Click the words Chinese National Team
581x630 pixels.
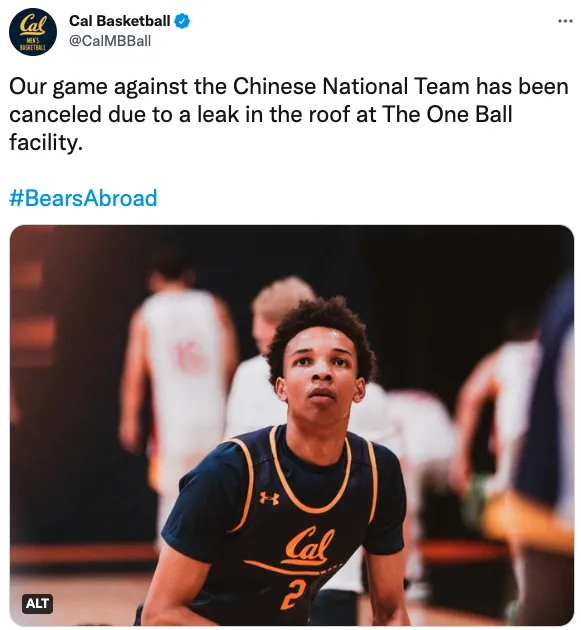tap(351, 86)
